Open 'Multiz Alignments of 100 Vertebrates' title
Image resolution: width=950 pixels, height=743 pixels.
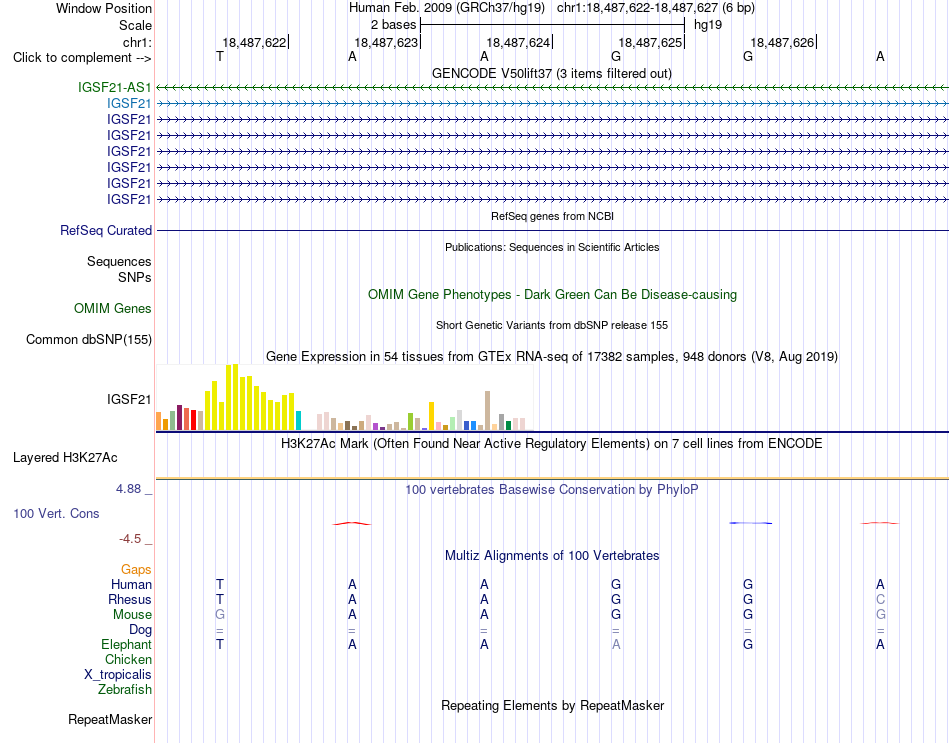(552, 556)
